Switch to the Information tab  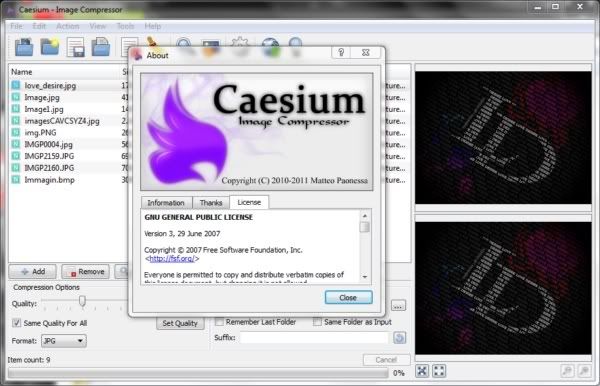click(x=166, y=203)
